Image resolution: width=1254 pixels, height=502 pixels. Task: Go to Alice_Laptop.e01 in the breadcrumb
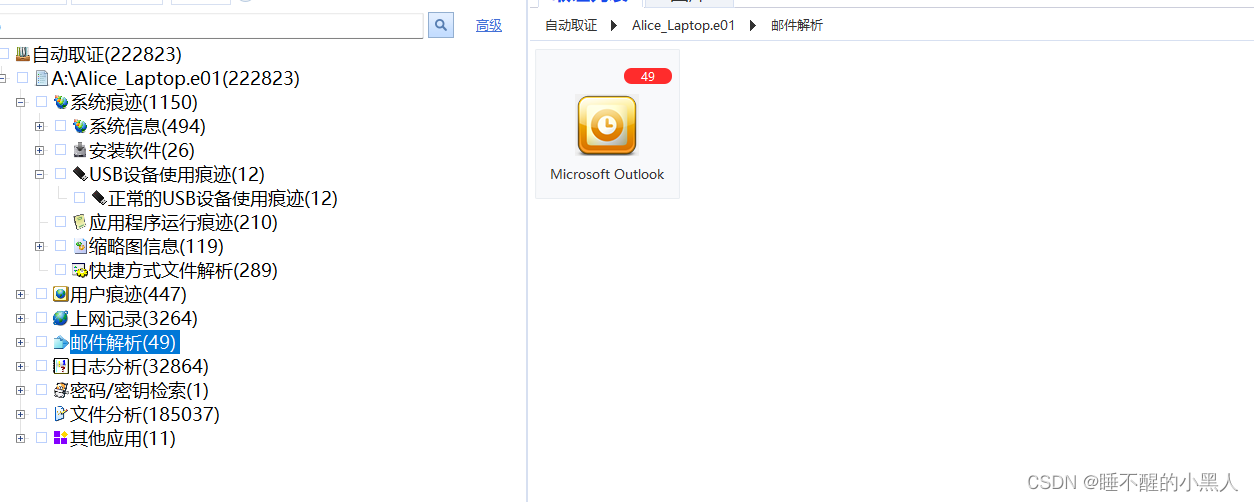tap(683, 25)
